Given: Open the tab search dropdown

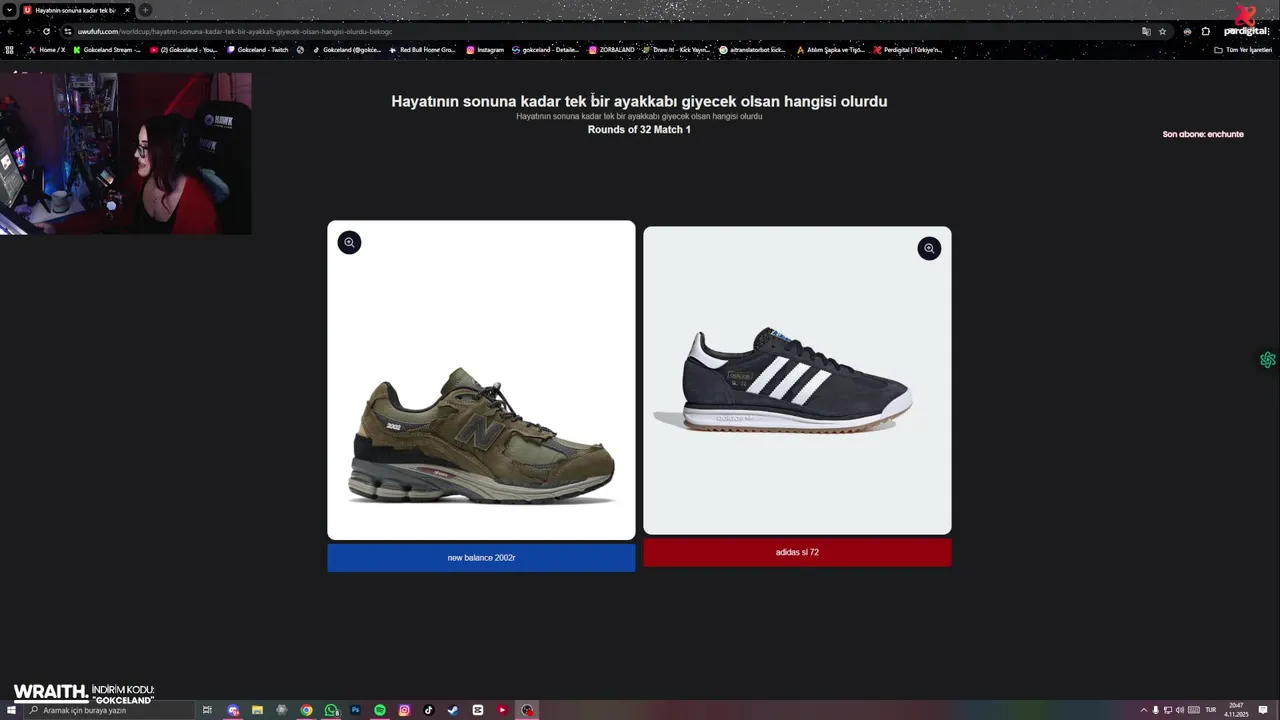Looking at the screenshot, I should point(9,10).
